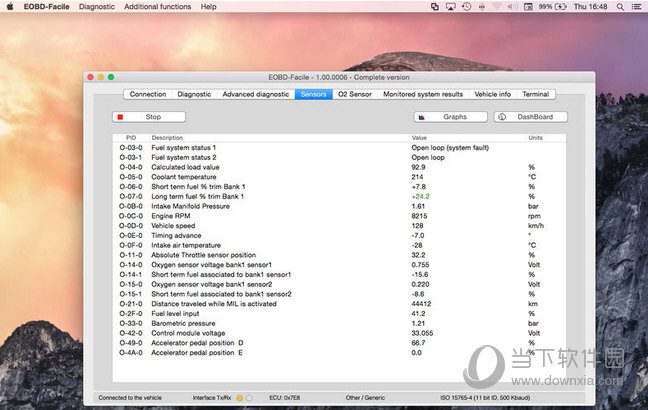This screenshot has height=410, width=648.
Task: Select Accelerator pedal position E row
Action: [x=339, y=353]
